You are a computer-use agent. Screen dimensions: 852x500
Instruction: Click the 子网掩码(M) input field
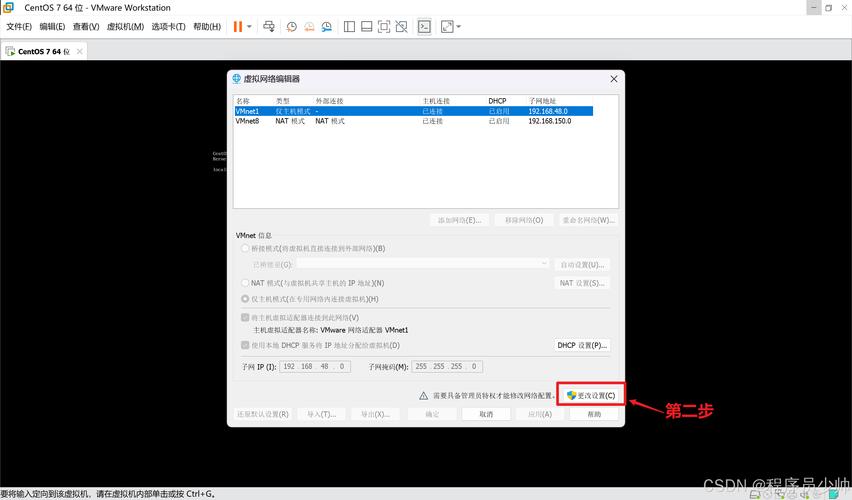[447, 366]
